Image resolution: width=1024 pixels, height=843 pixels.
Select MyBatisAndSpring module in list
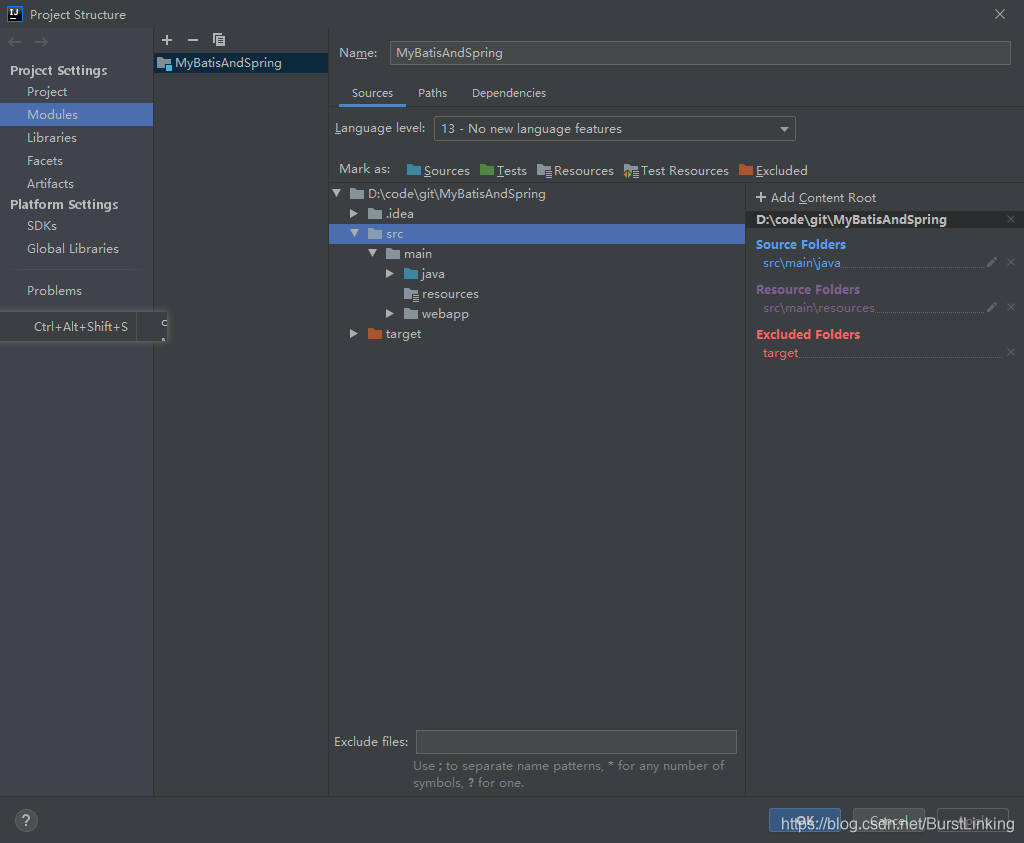[x=241, y=63]
